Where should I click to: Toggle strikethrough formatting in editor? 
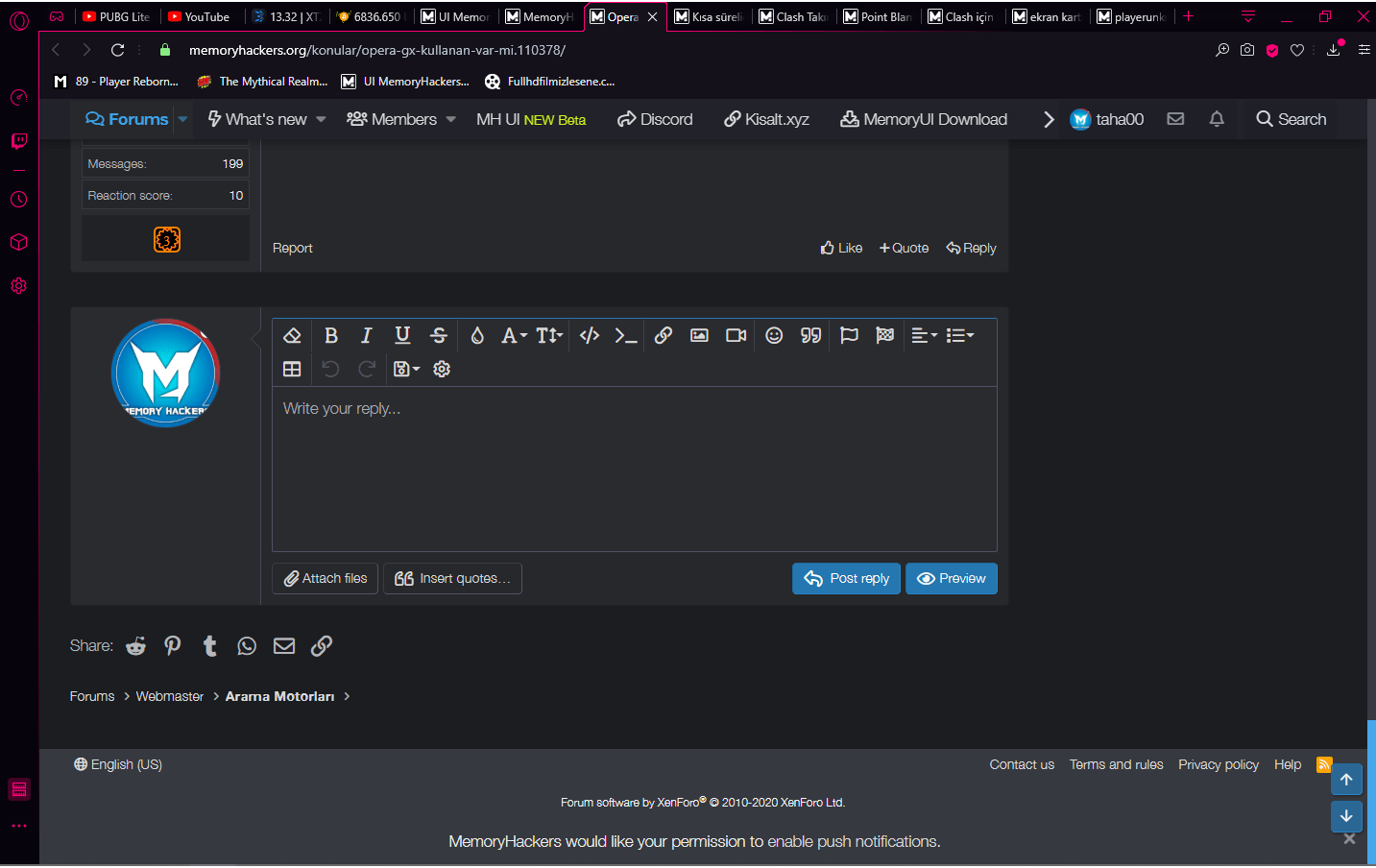coord(439,336)
